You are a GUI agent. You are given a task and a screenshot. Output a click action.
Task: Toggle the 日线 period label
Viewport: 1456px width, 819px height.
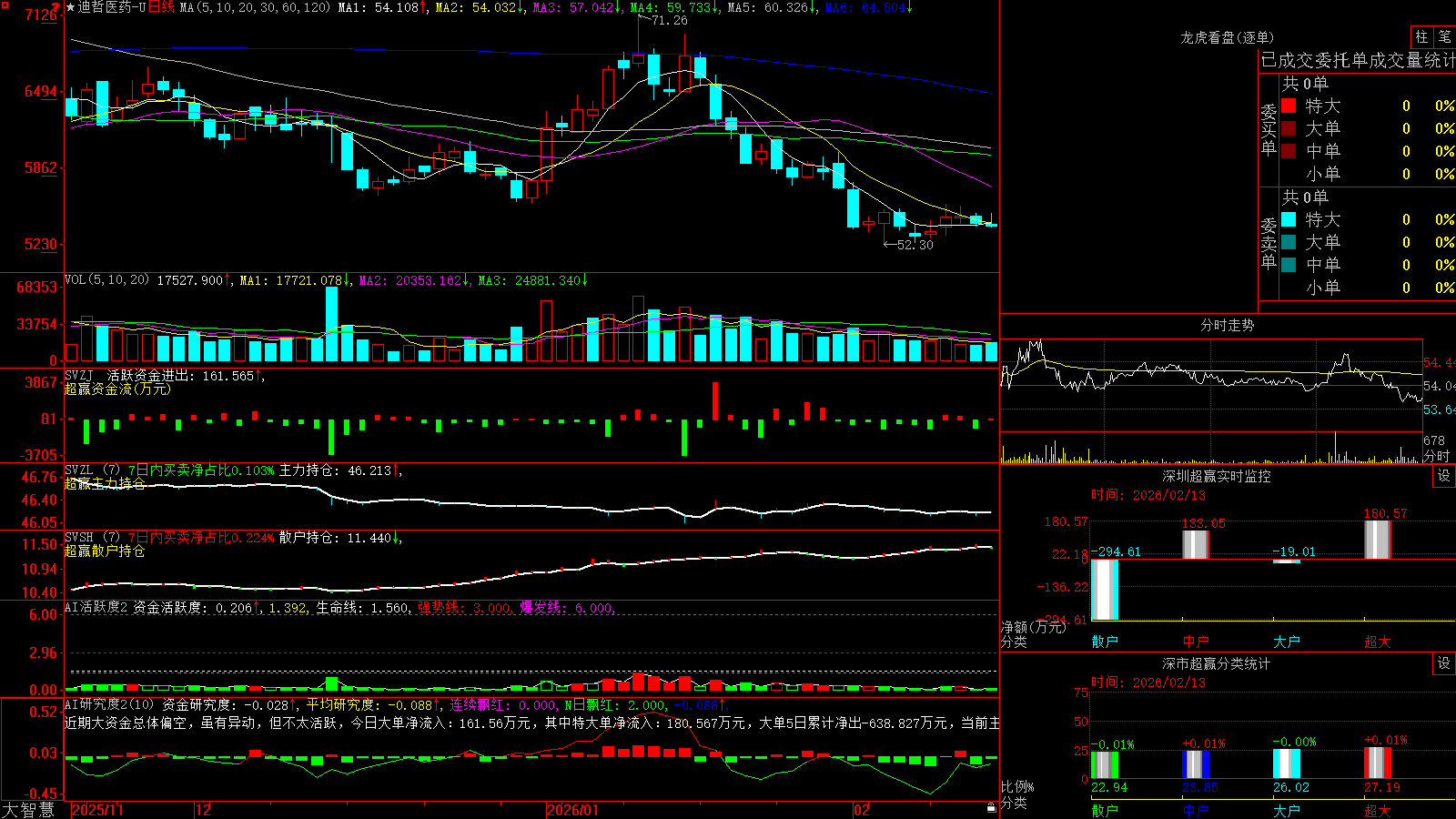pos(161,7)
